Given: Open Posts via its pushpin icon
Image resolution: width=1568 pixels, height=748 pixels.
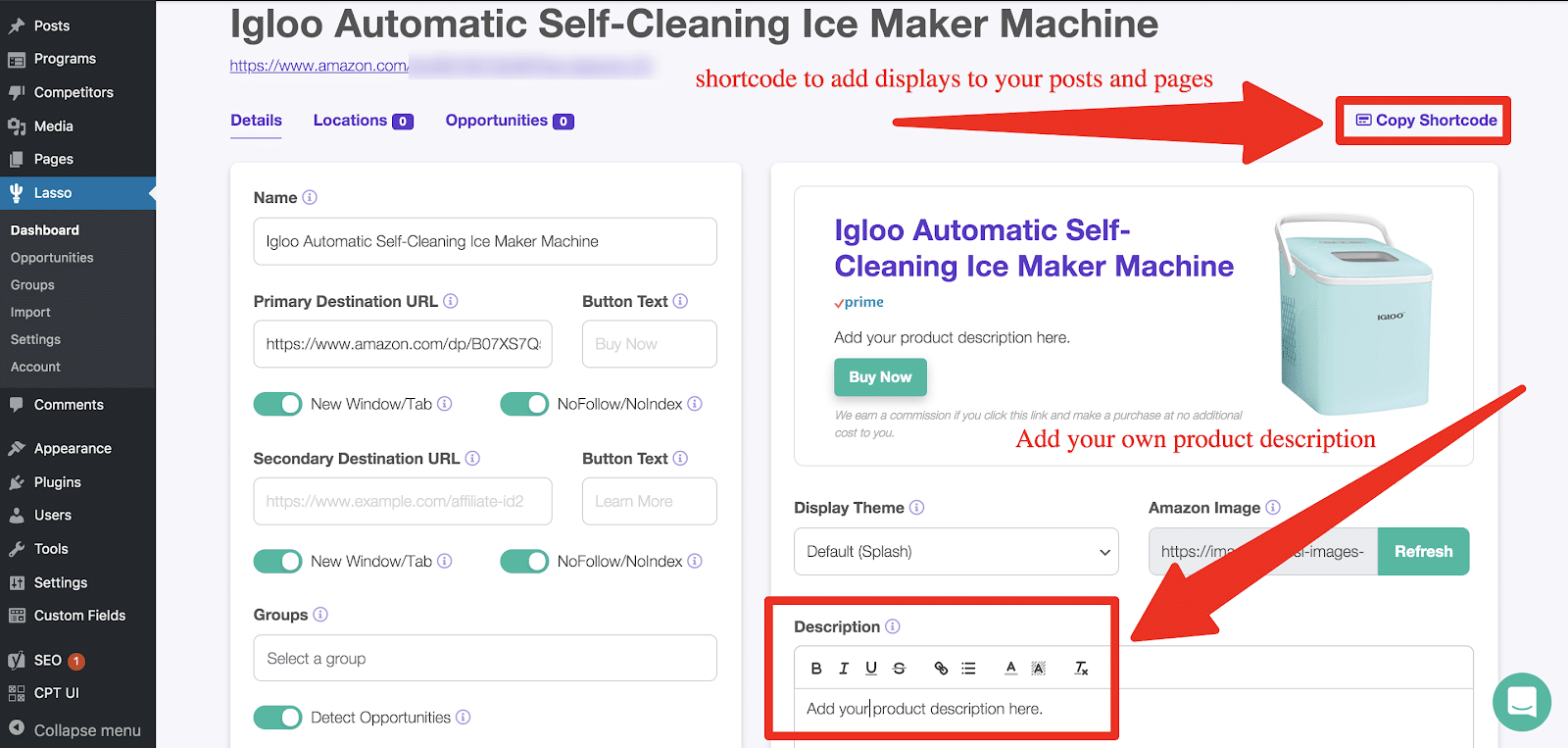Looking at the screenshot, I should pyautogui.click(x=17, y=25).
